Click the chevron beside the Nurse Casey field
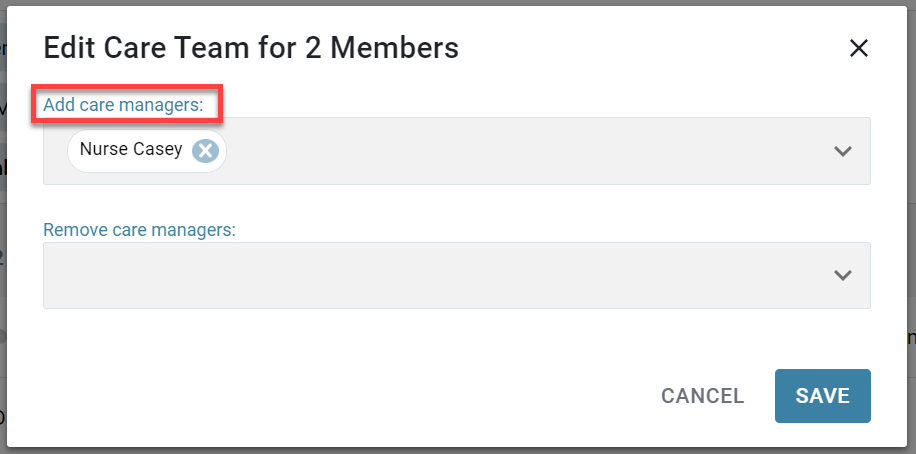The width and height of the screenshot is (916, 454). (842, 151)
